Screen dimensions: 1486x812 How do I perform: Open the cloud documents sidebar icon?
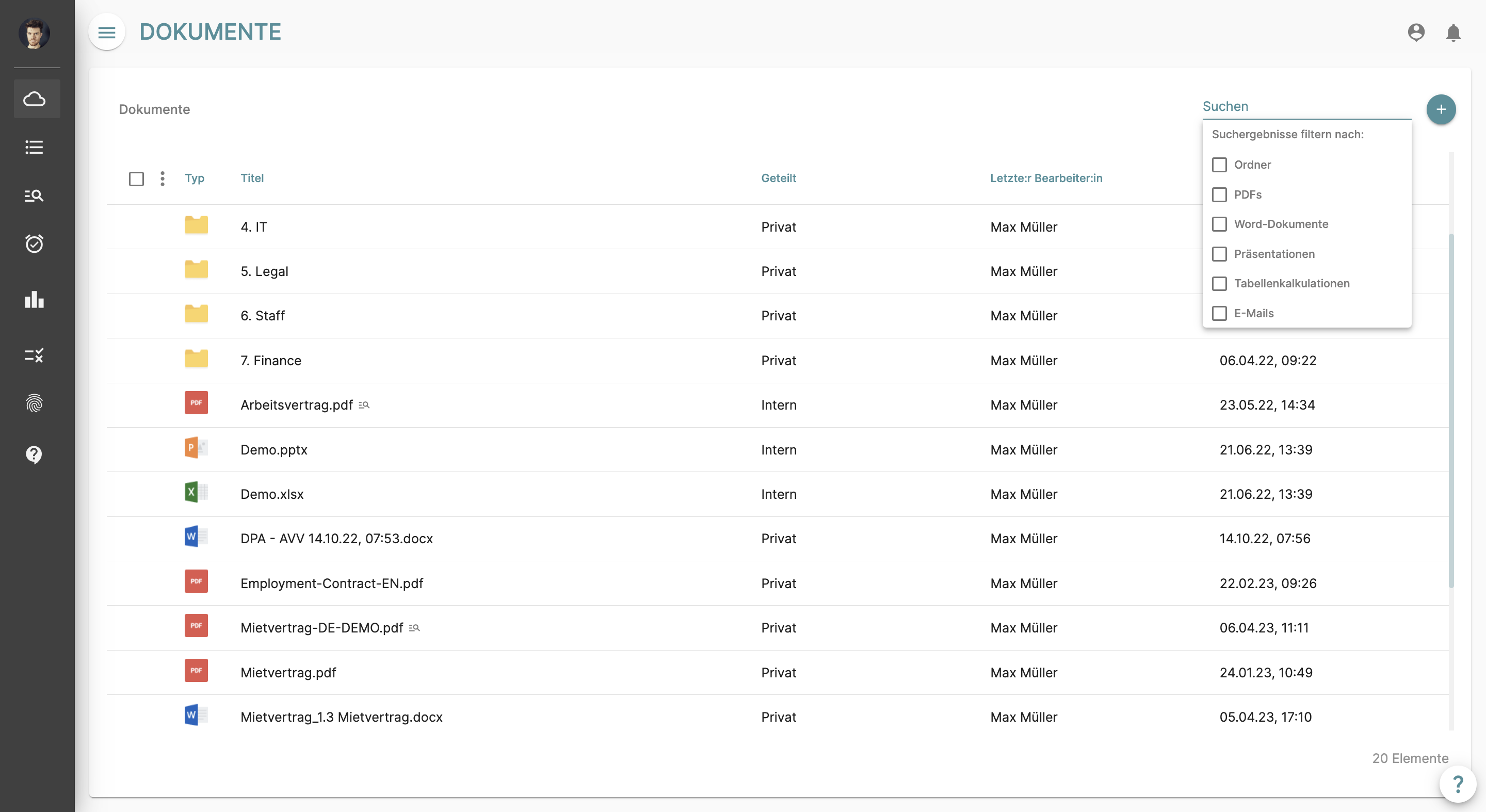(x=35, y=99)
